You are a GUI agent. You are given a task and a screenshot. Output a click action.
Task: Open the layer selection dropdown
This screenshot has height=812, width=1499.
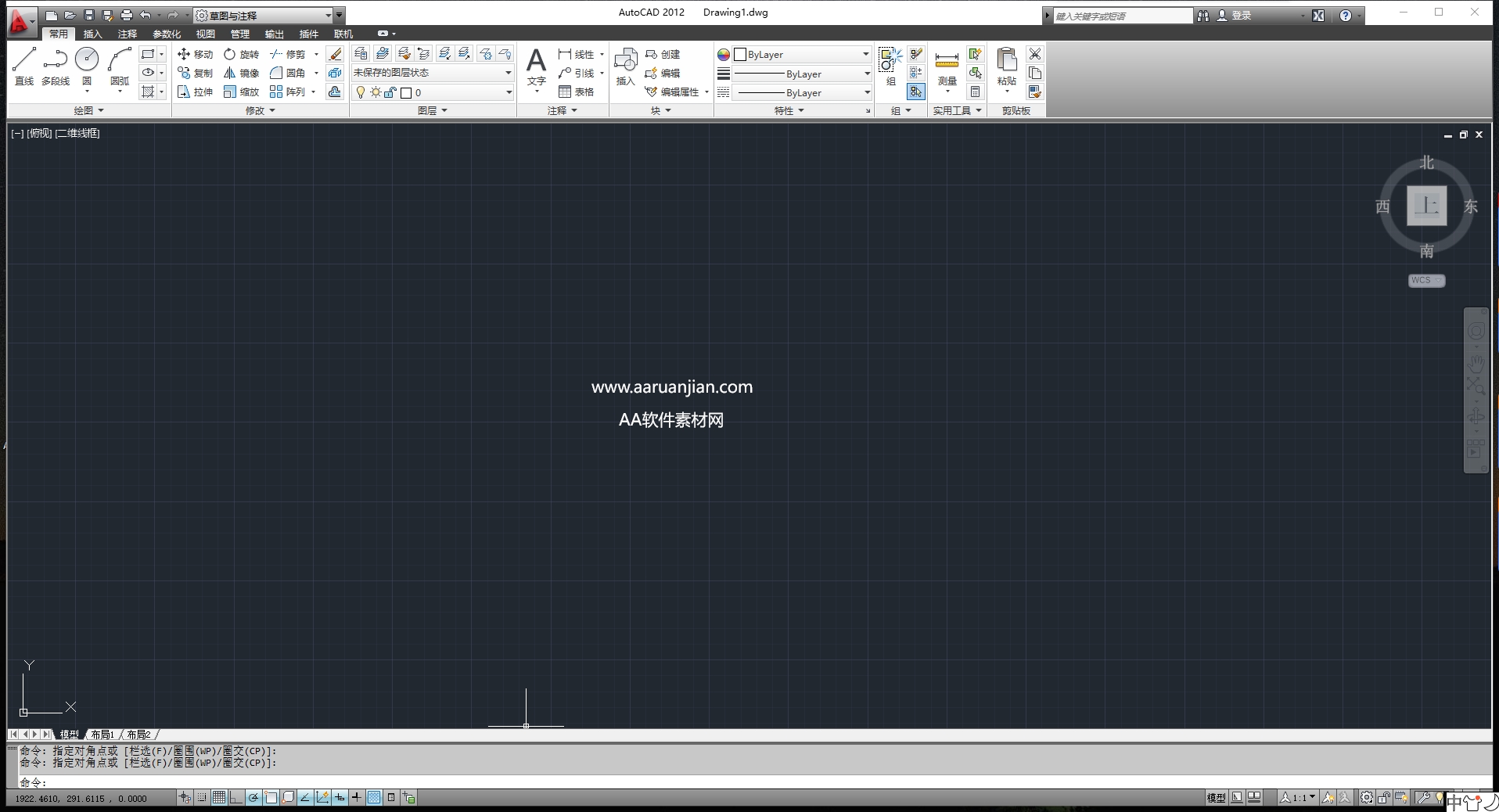pos(508,92)
